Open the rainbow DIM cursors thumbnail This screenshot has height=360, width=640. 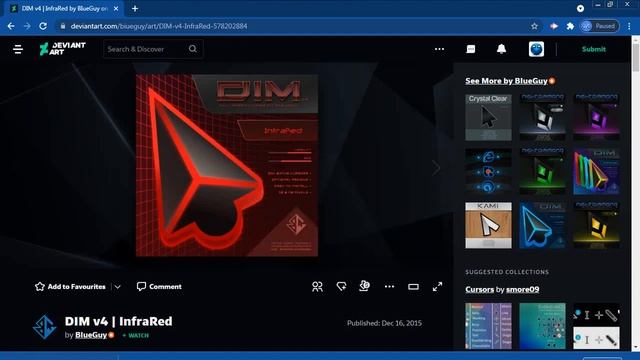point(596,171)
